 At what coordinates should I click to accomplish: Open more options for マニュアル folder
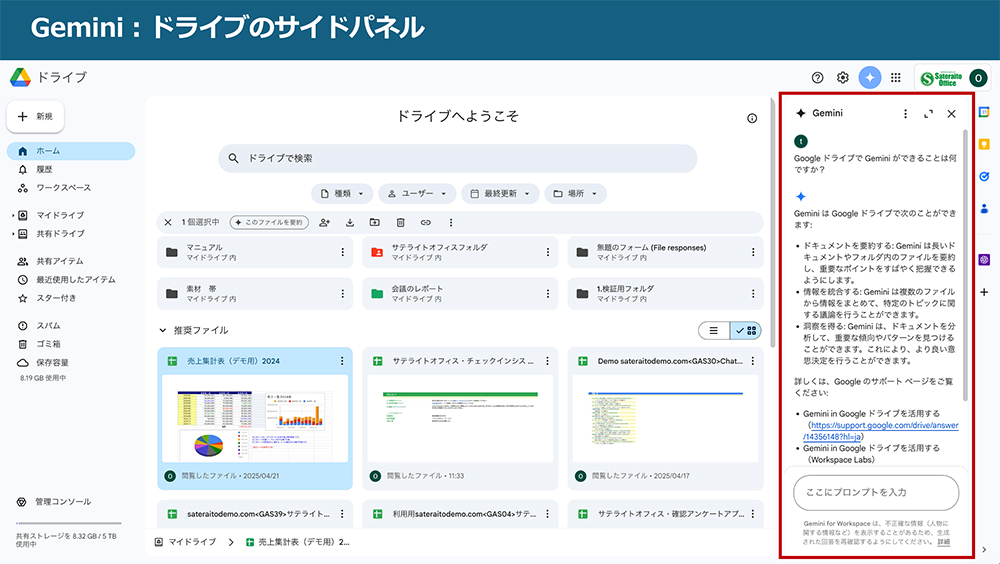point(342,252)
